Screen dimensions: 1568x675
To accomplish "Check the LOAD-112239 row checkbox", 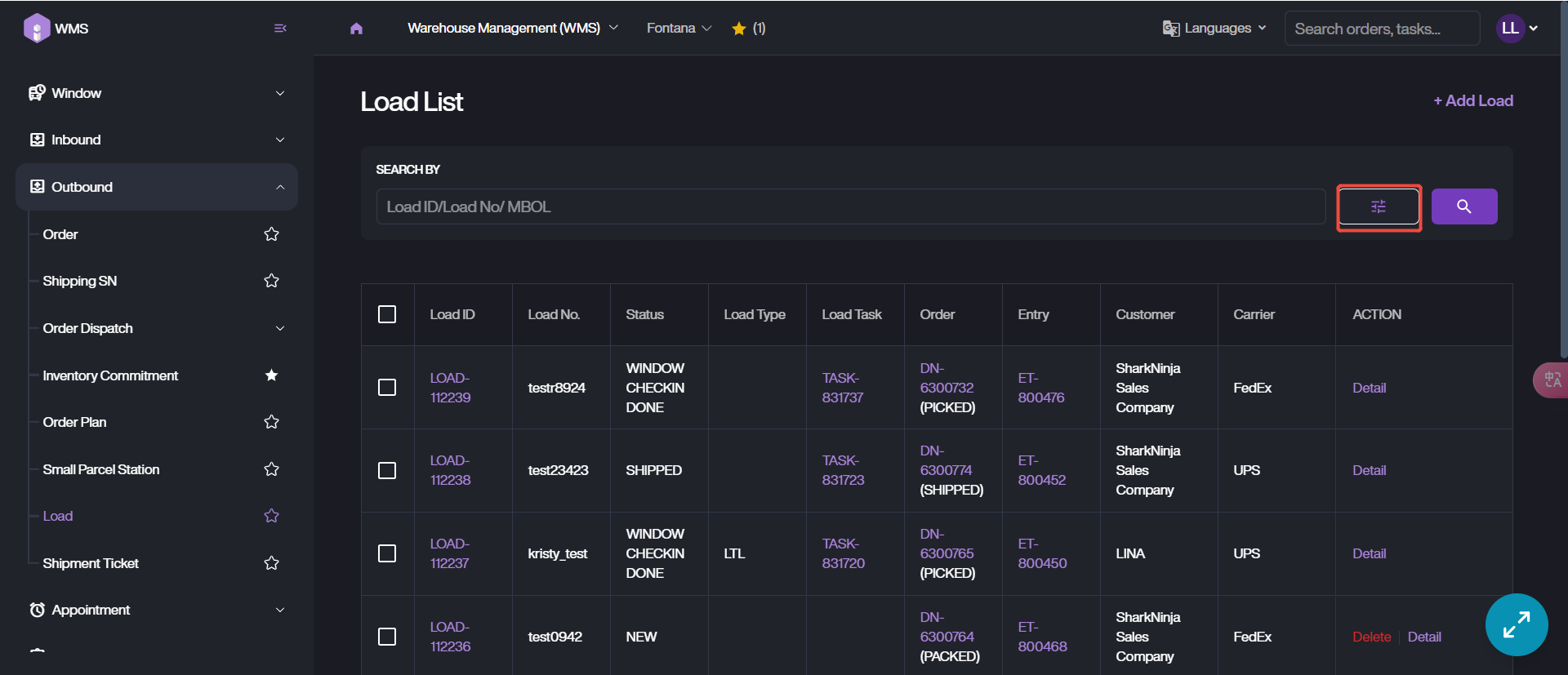I will tap(387, 388).
